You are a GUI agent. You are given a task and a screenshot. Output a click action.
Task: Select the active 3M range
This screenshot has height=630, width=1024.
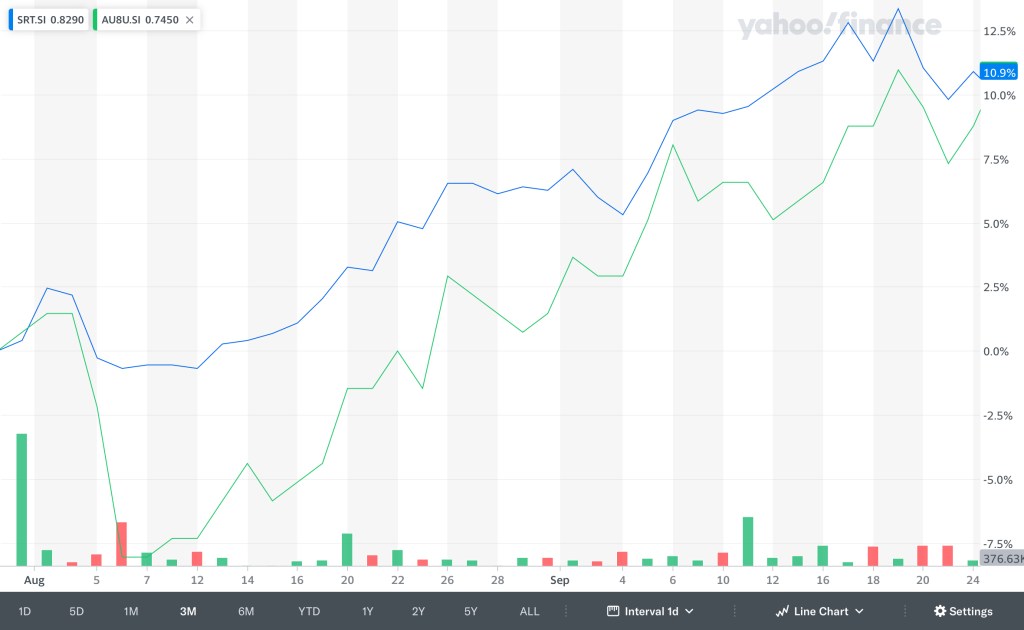(x=188, y=611)
